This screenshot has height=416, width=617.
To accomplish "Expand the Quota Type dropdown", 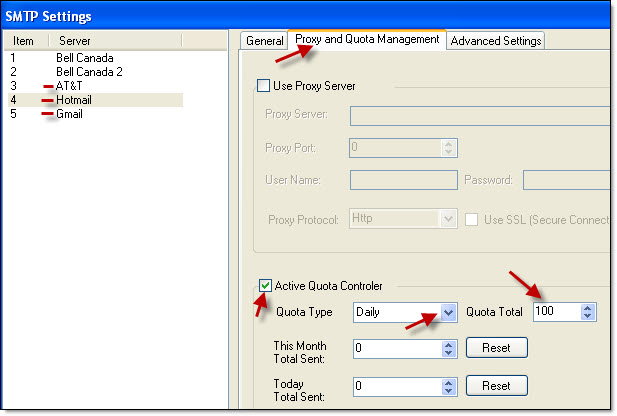I will pyautogui.click(x=448, y=312).
